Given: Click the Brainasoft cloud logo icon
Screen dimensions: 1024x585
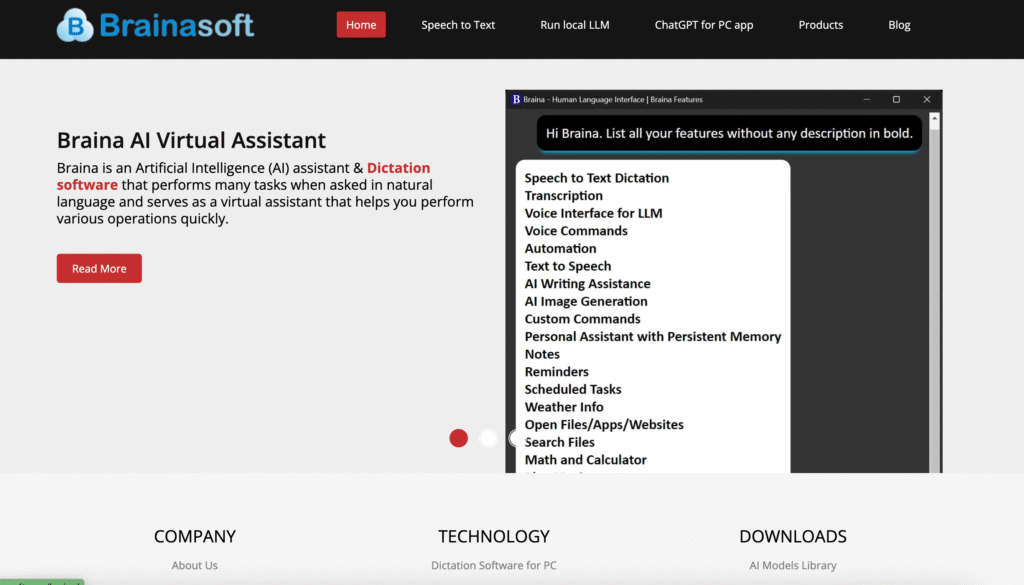Looking at the screenshot, I should (75, 25).
